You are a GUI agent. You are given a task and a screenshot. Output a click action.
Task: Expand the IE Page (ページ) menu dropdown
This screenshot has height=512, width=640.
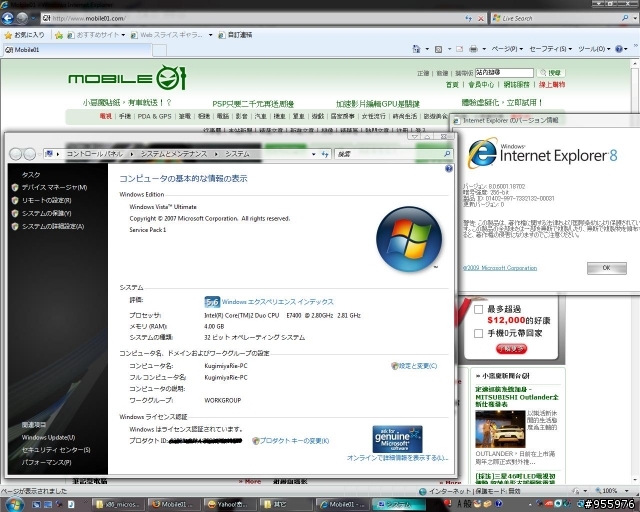(x=503, y=48)
